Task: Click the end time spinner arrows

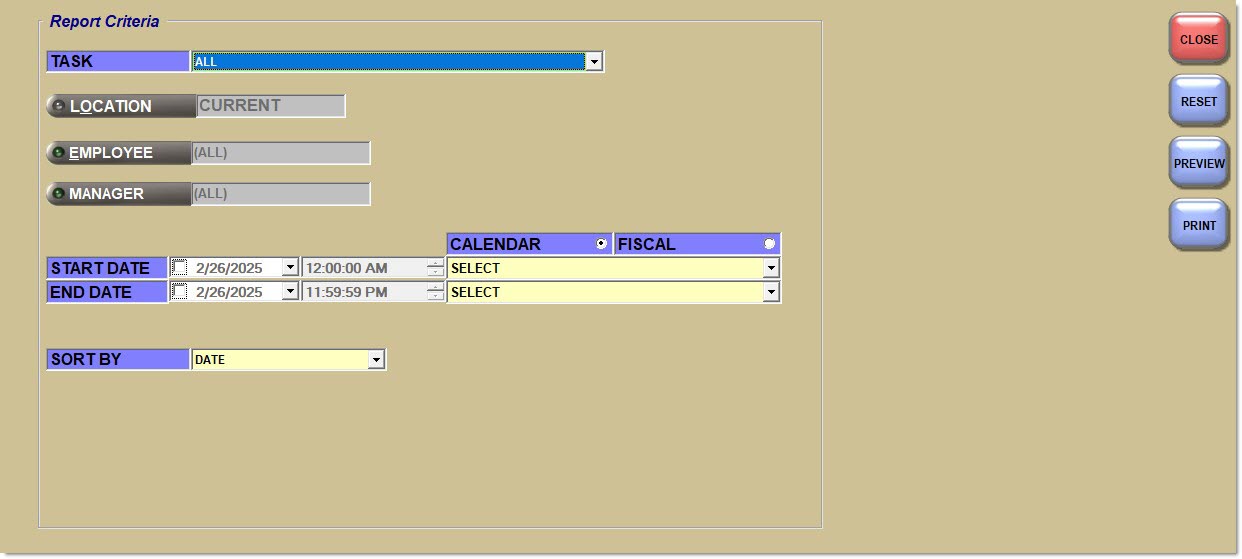Action: (435, 292)
